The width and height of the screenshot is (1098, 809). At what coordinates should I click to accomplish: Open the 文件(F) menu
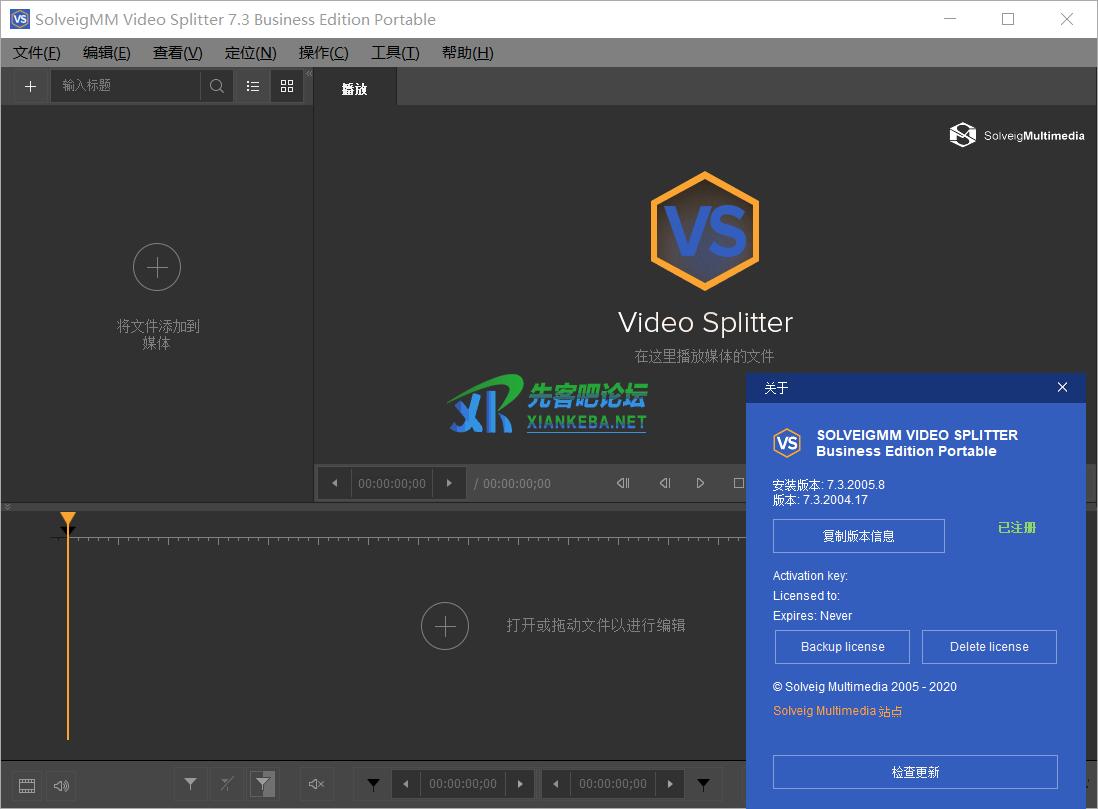(36, 53)
